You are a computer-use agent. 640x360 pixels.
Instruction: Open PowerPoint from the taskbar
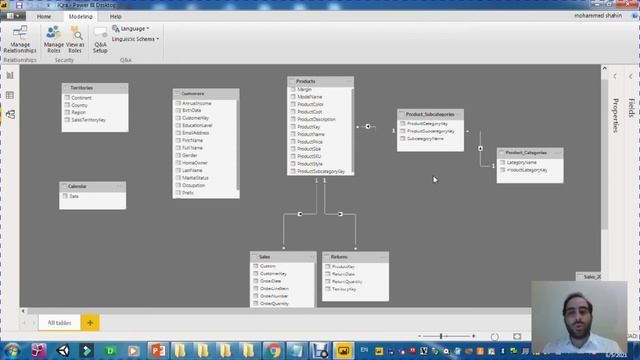point(158,351)
